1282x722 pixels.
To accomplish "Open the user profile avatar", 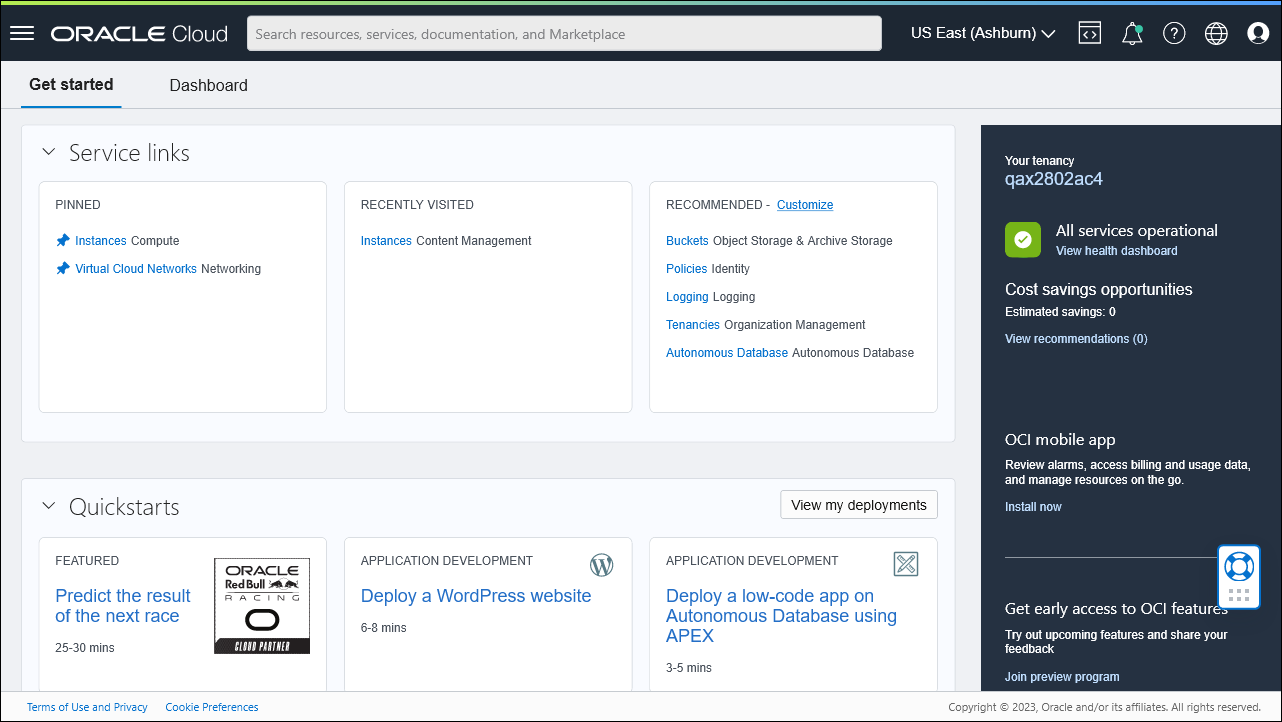I will pyautogui.click(x=1257, y=32).
